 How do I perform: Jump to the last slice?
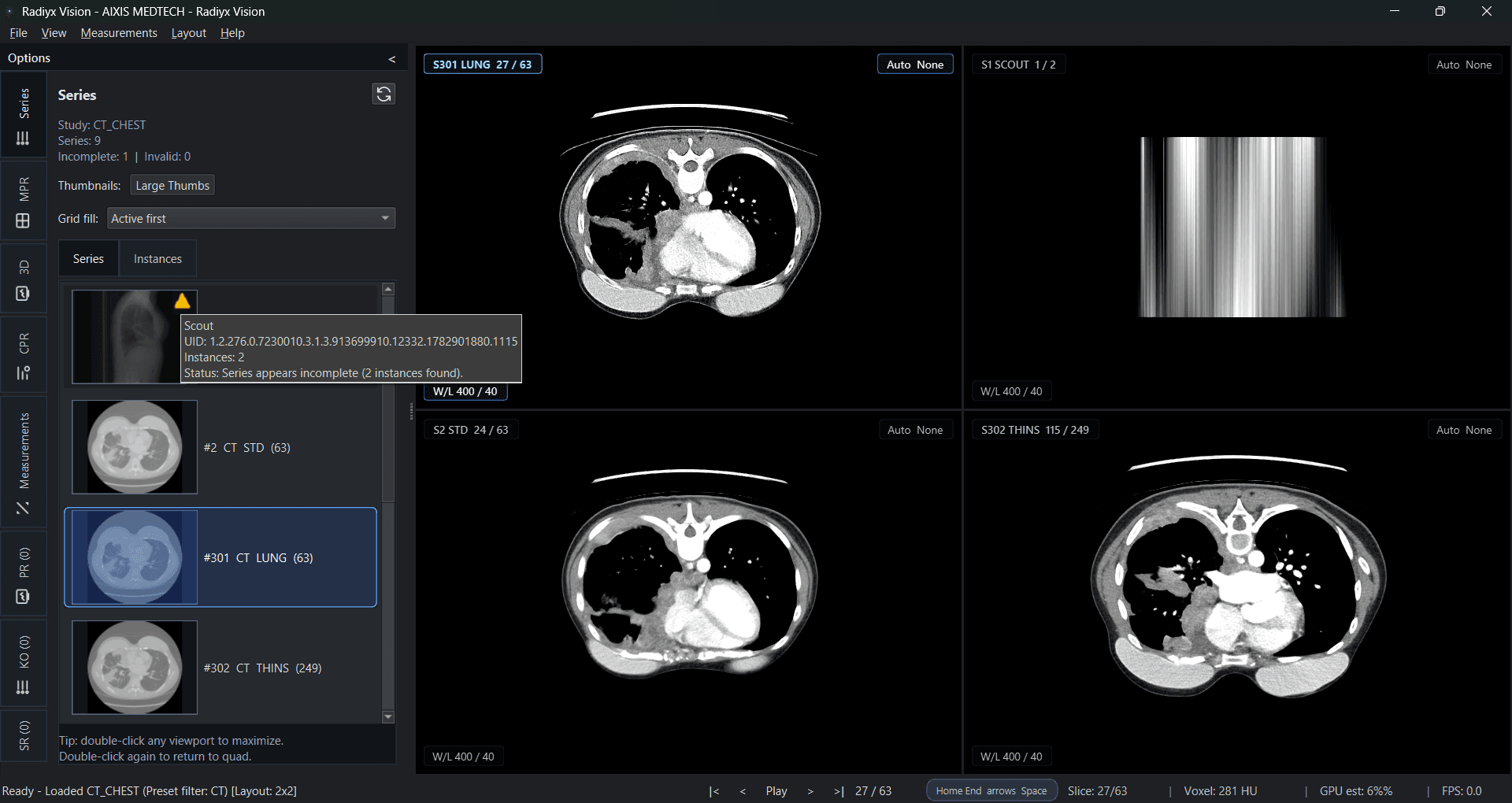[839, 791]
